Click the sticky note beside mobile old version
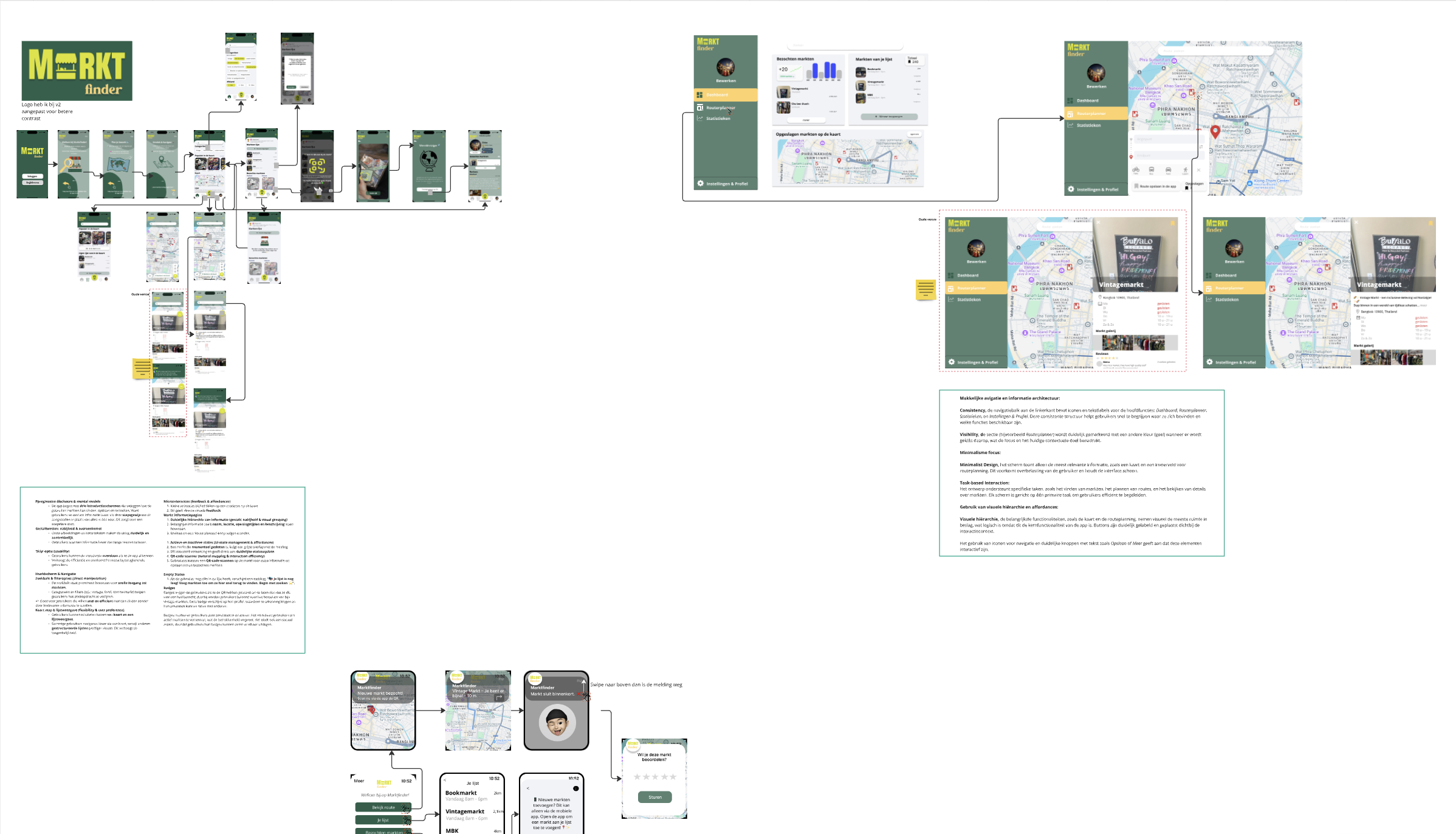The image size is (1456, 834). 142,368
